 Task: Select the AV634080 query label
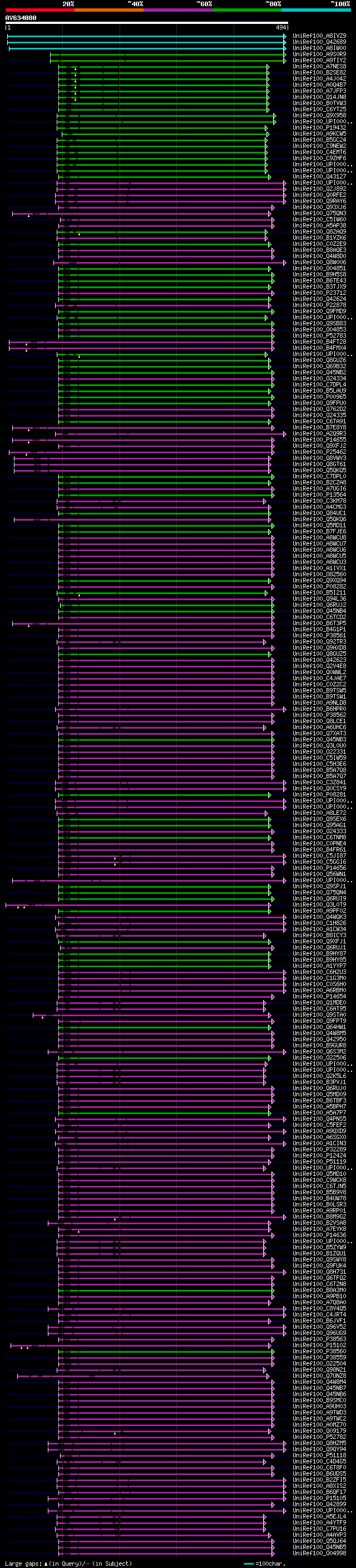click(x=21, y=18)
